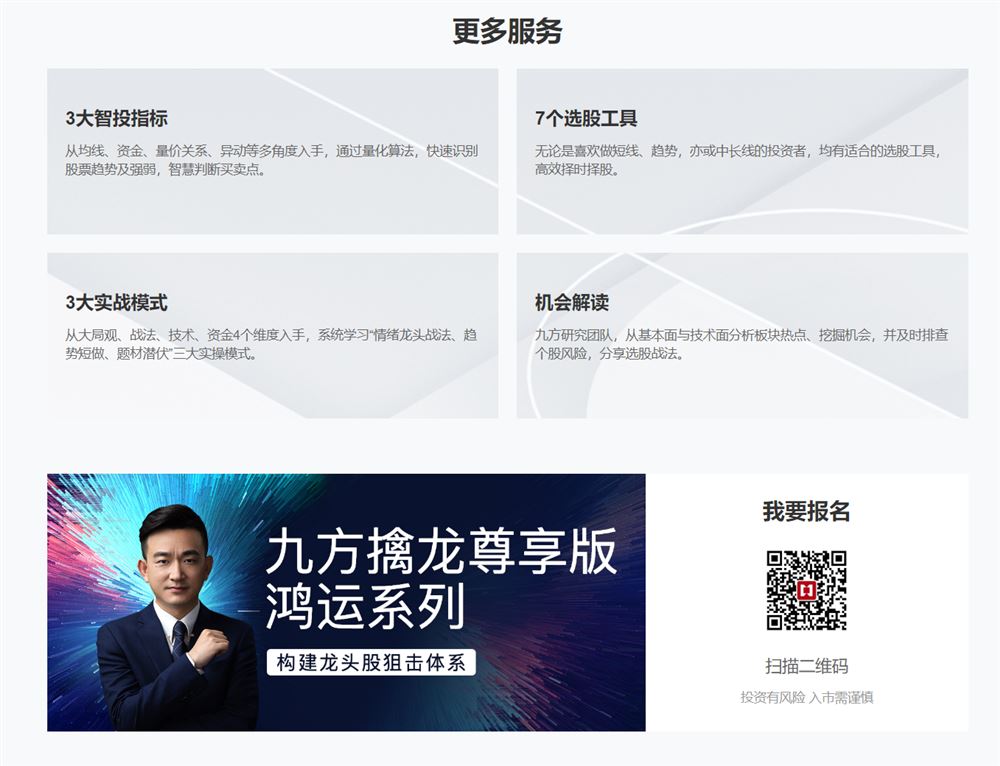1000x766 pixels.
Task: Select the 3大实战模式 card title
Action: pyautogui.click(x=117, y=302)
